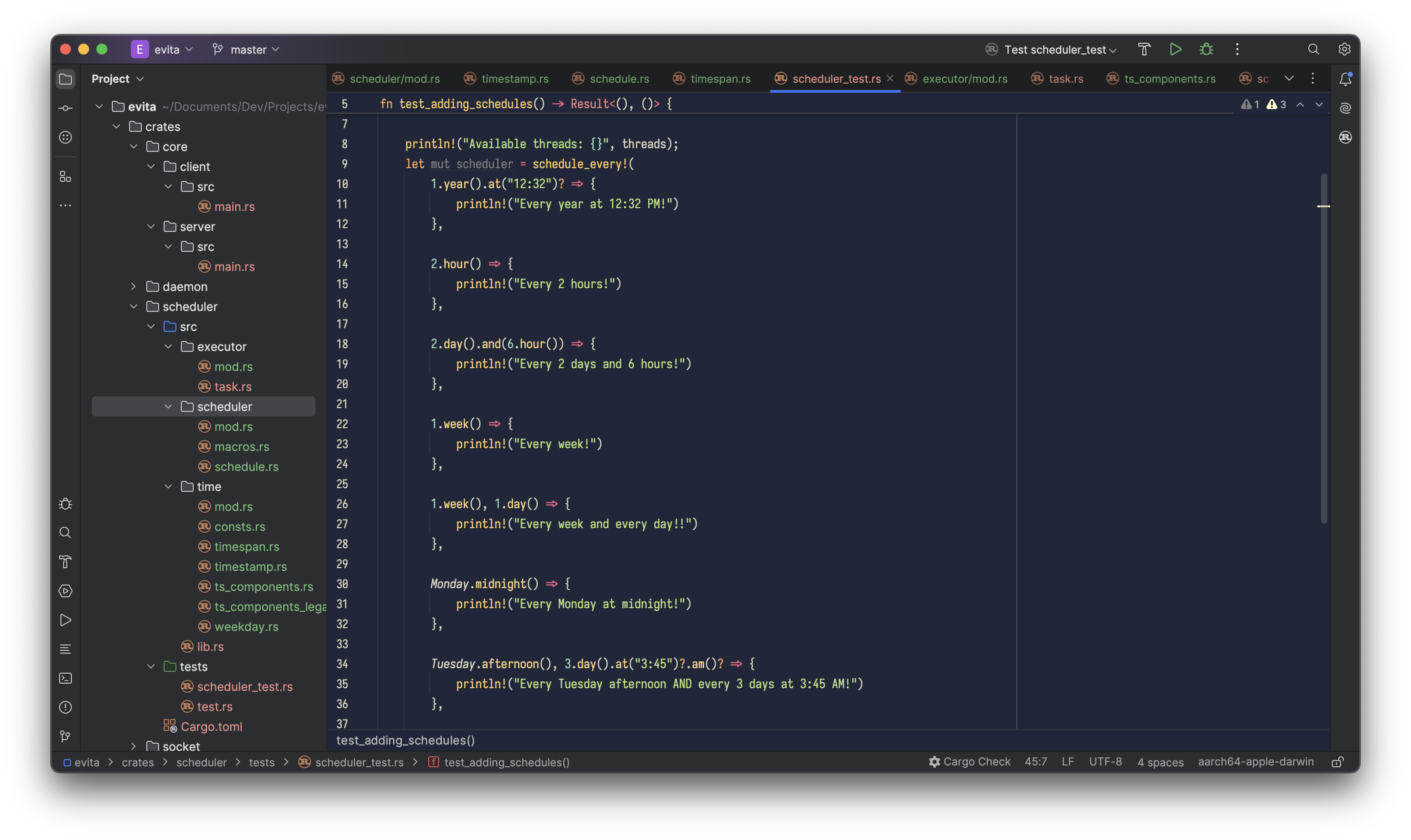Collapse the tests folder
The image size is (1411, 840).
click(151, 666)
